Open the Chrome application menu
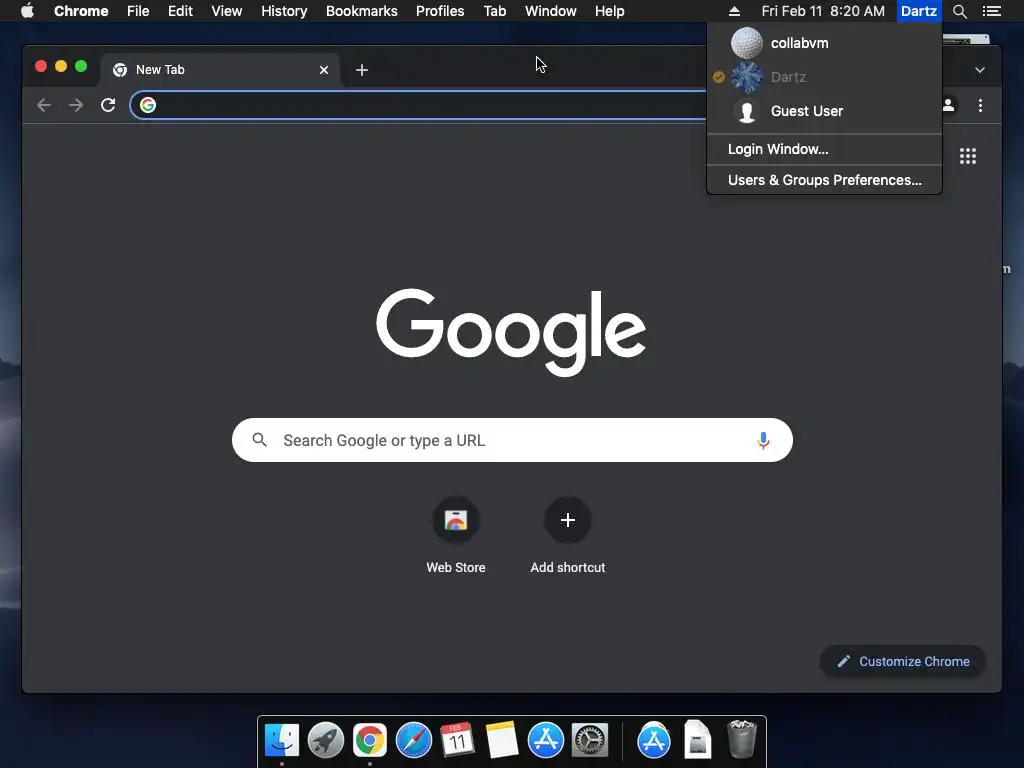 pyautogui.click(x=81, y=11)
